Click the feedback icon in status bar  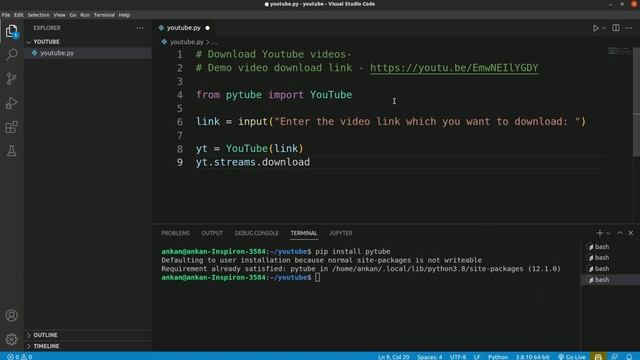tap(614, 357)
